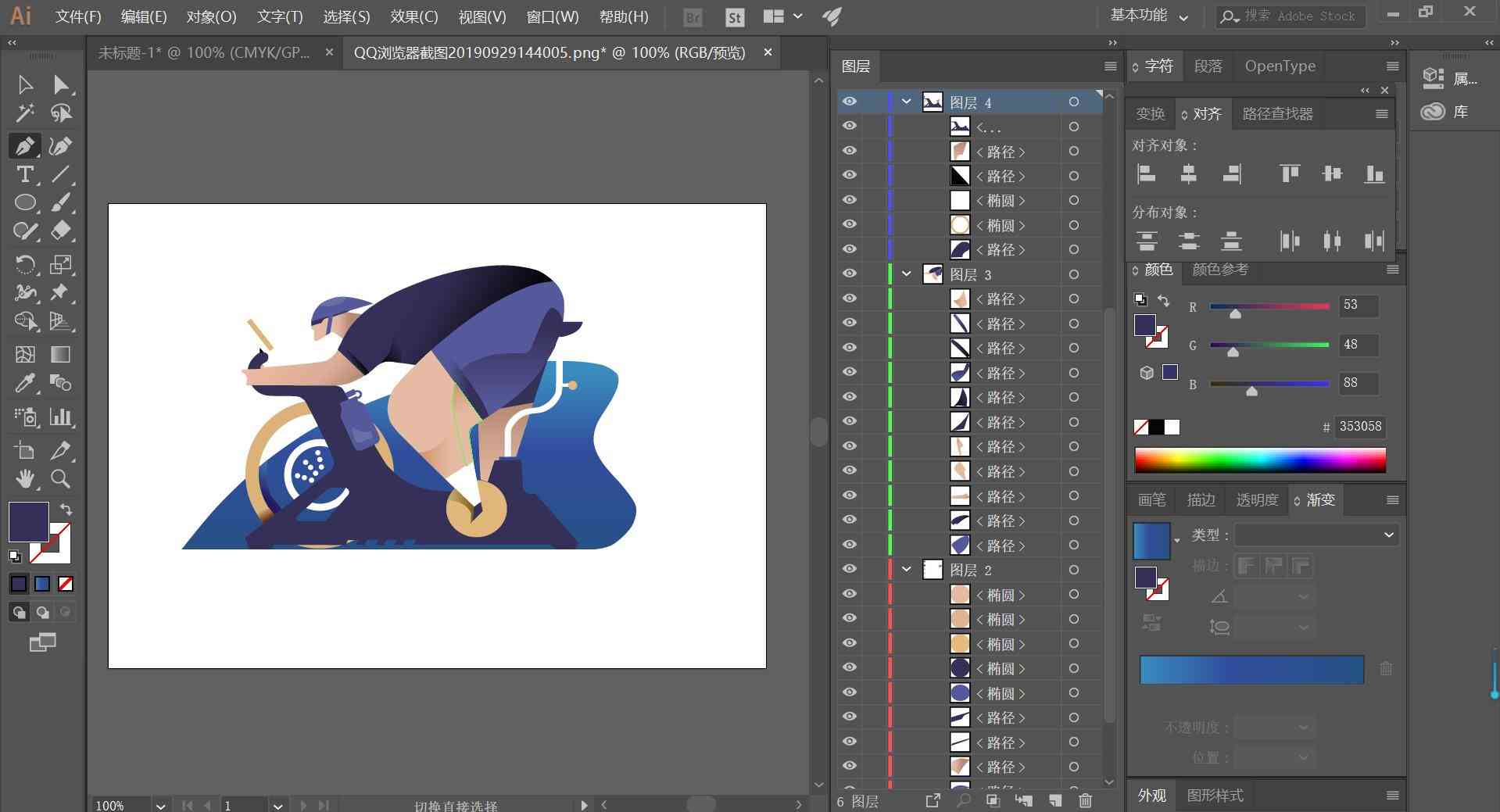Activate the Pen tool

[24, 145]
